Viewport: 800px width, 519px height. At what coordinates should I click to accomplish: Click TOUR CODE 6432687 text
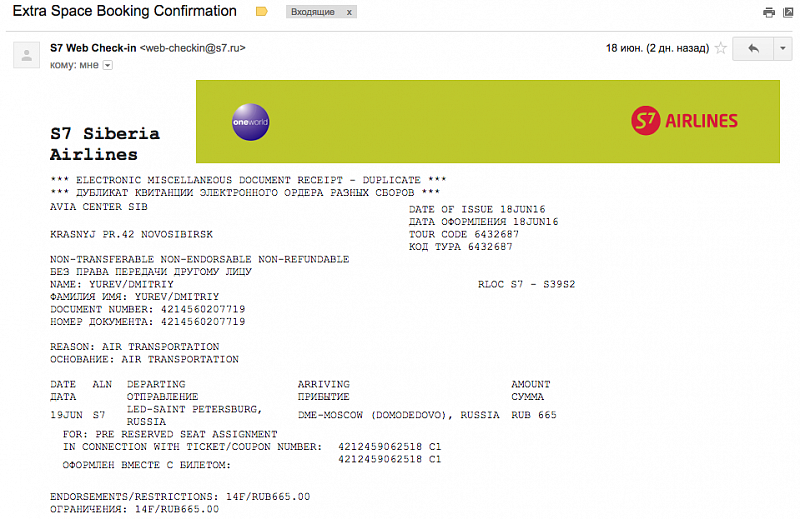[464, 234]
